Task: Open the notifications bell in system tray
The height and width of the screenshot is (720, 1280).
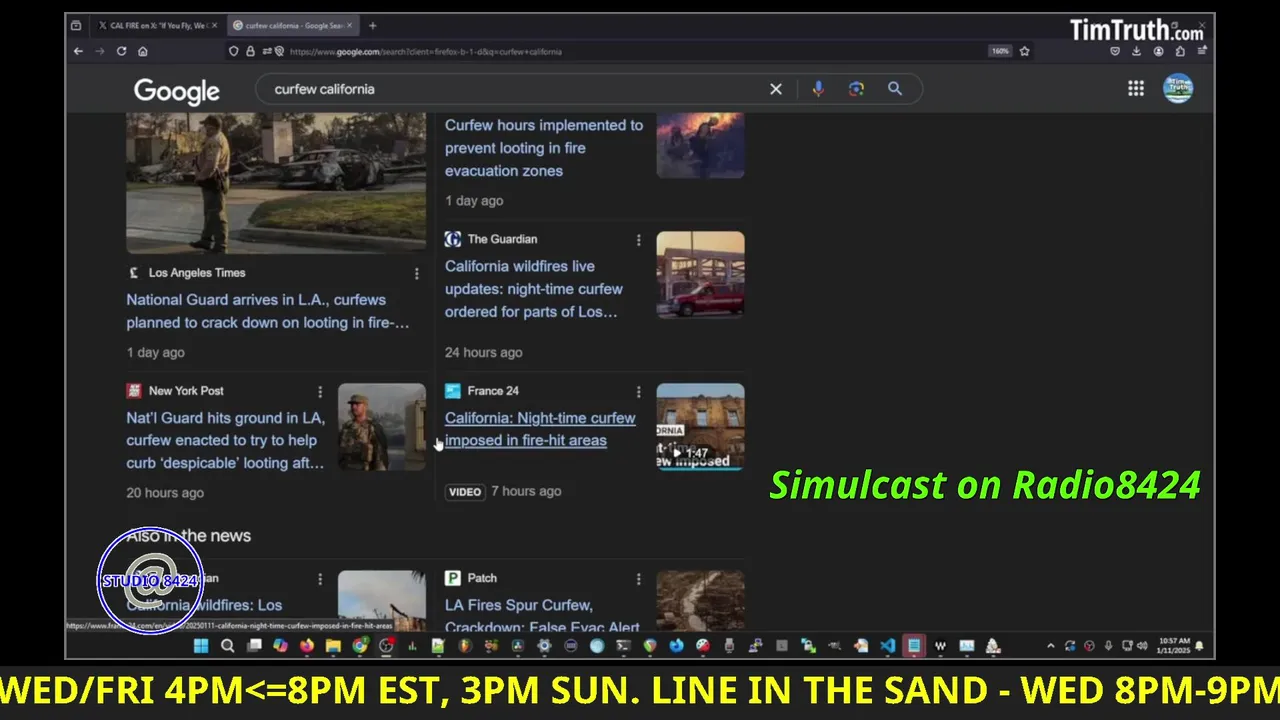Action: click(x=1199, y=646)
